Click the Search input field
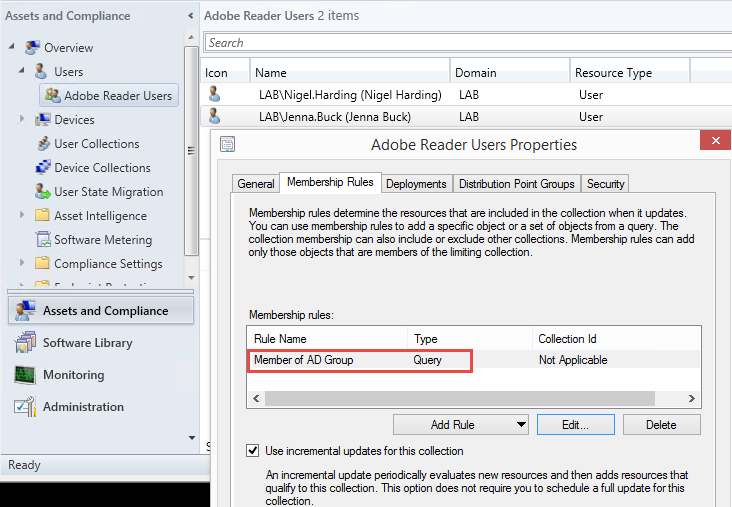 [468, 42]
